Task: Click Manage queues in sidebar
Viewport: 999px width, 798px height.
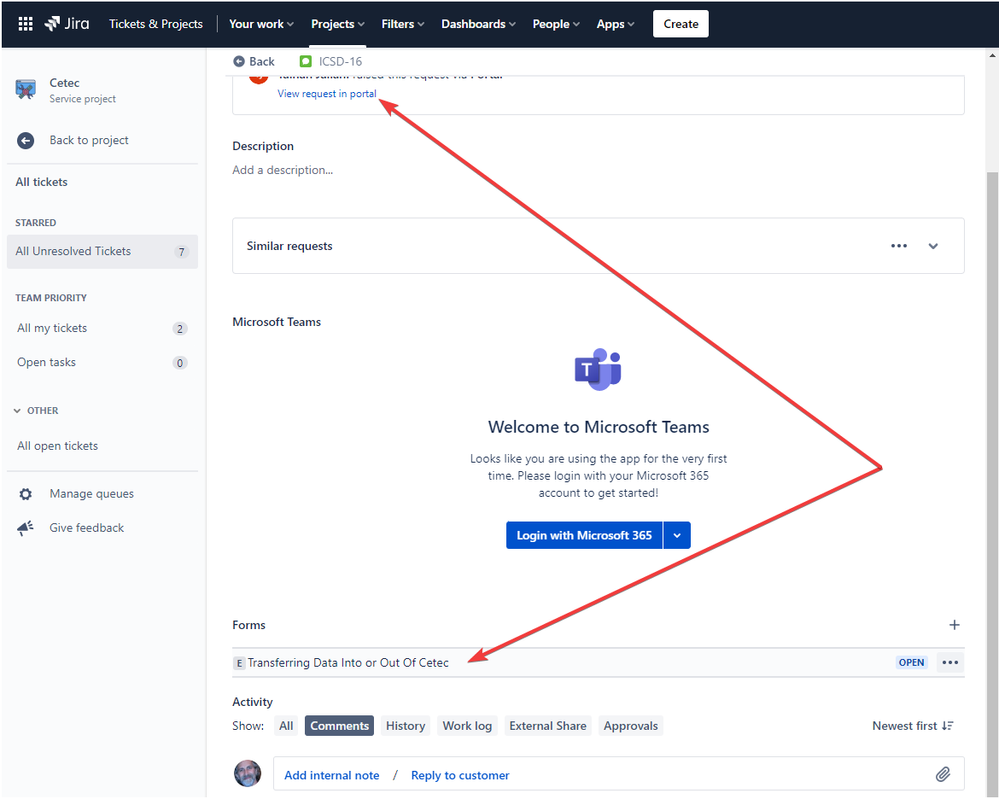Action: pos(92,494)
